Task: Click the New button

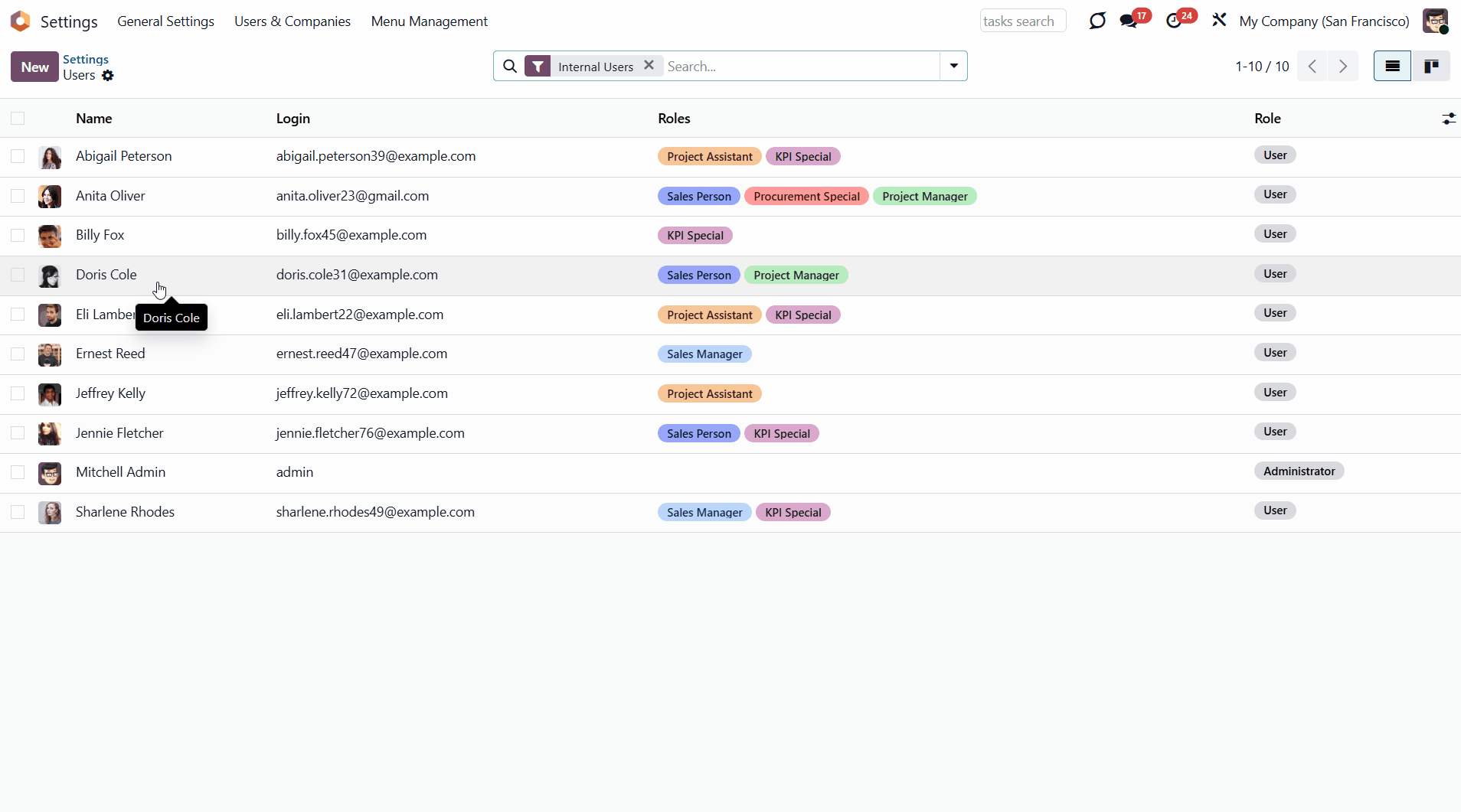Action: click(34, 67)
